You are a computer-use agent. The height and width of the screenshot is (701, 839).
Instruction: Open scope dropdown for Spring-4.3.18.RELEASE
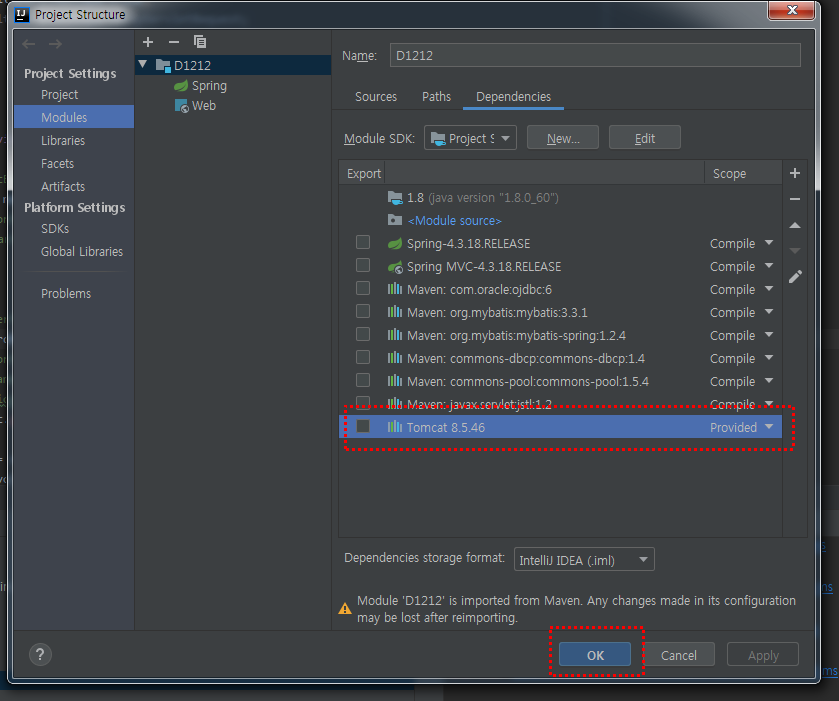769,243
